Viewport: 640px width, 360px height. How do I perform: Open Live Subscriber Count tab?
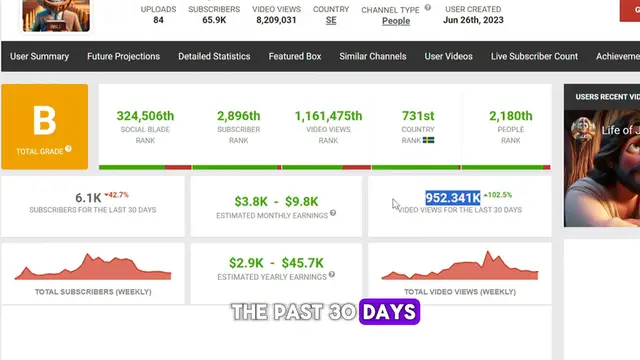[534, 56]
